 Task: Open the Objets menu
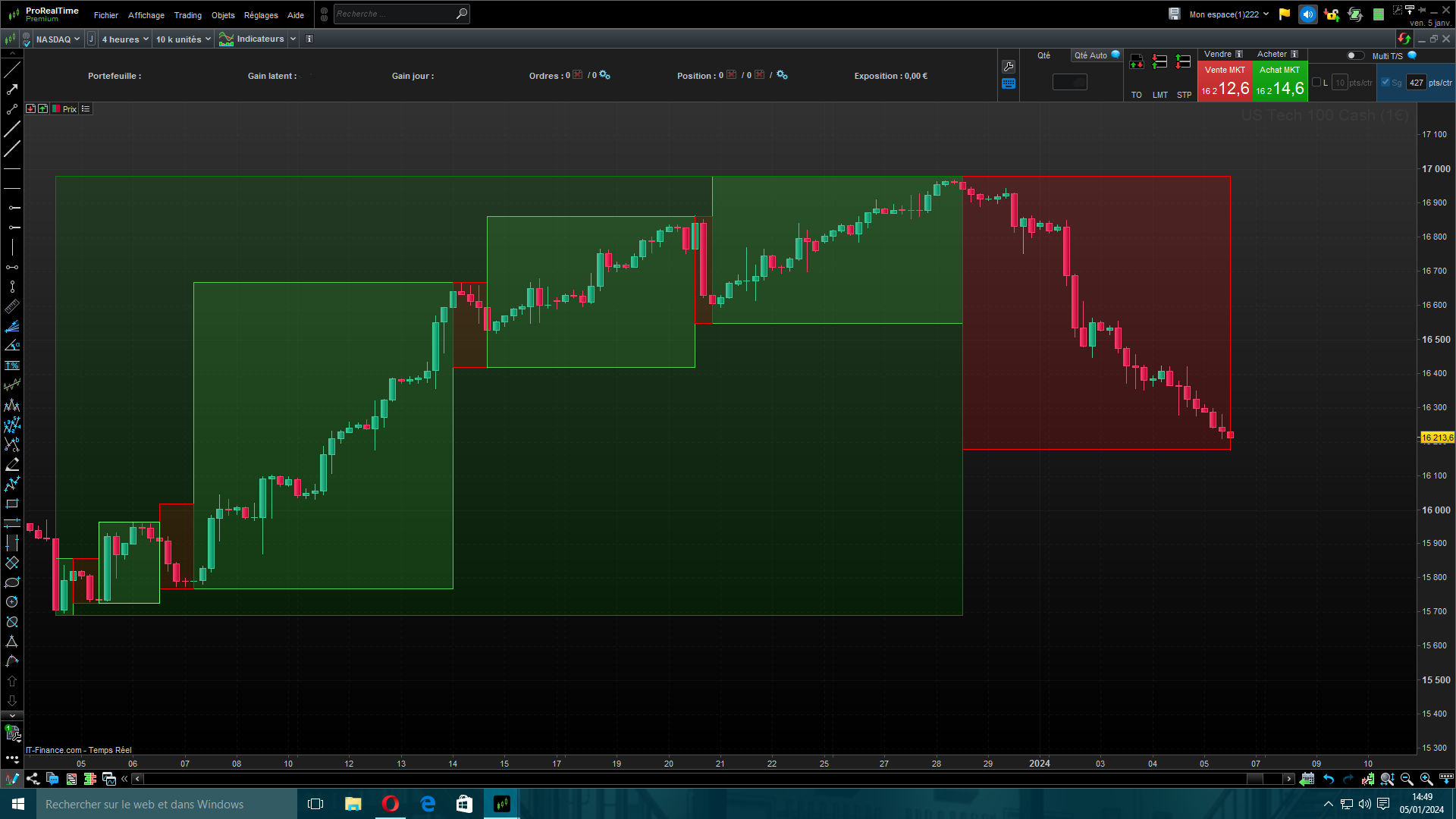coord(223,15)
